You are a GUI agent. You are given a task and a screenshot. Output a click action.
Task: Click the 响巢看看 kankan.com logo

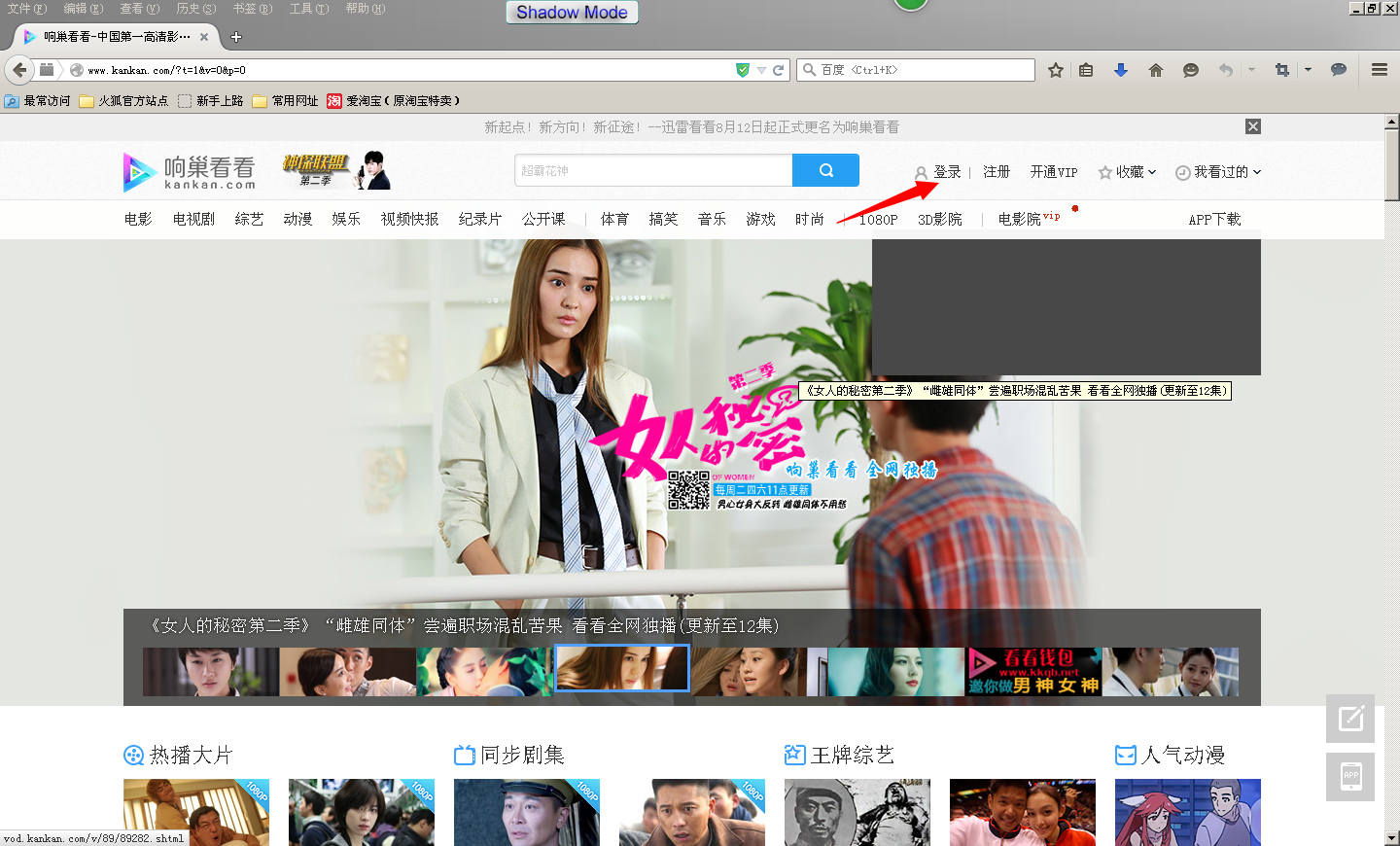[190, 172]
